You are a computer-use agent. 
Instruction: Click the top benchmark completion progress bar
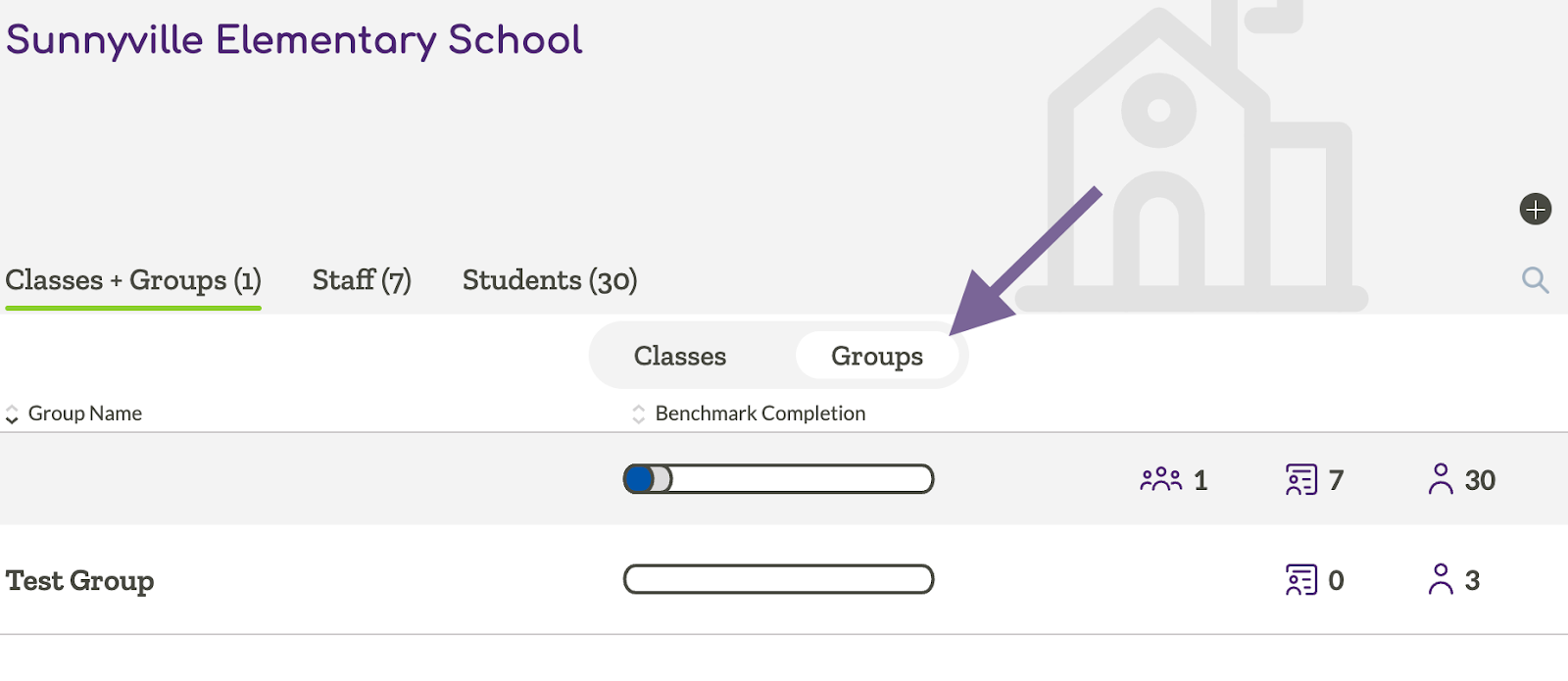(x=778, y=479)
